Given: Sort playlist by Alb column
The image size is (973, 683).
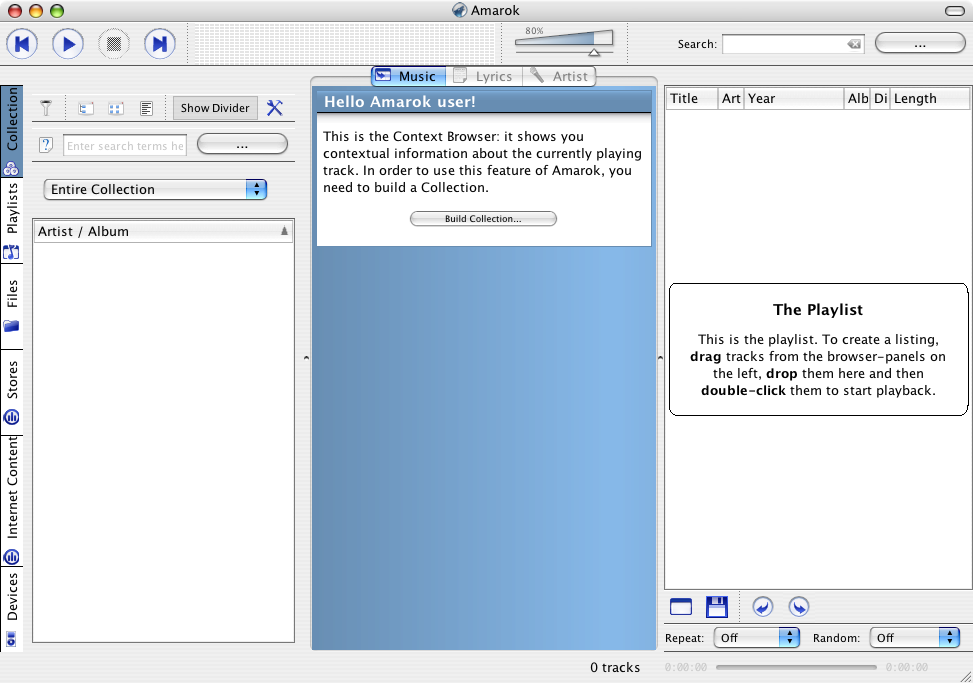Looking at the screenshot, I should click(858, 99).
